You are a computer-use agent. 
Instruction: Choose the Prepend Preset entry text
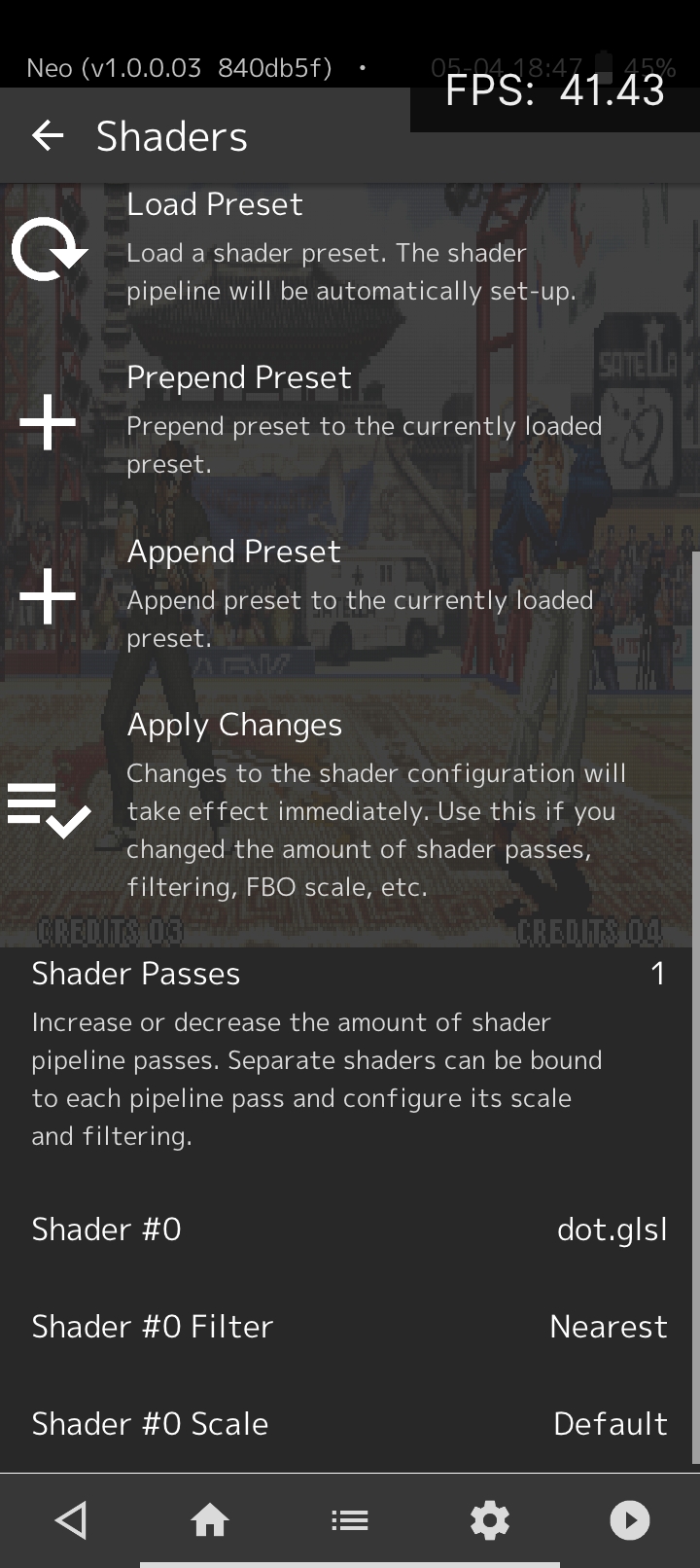[239, 377]
